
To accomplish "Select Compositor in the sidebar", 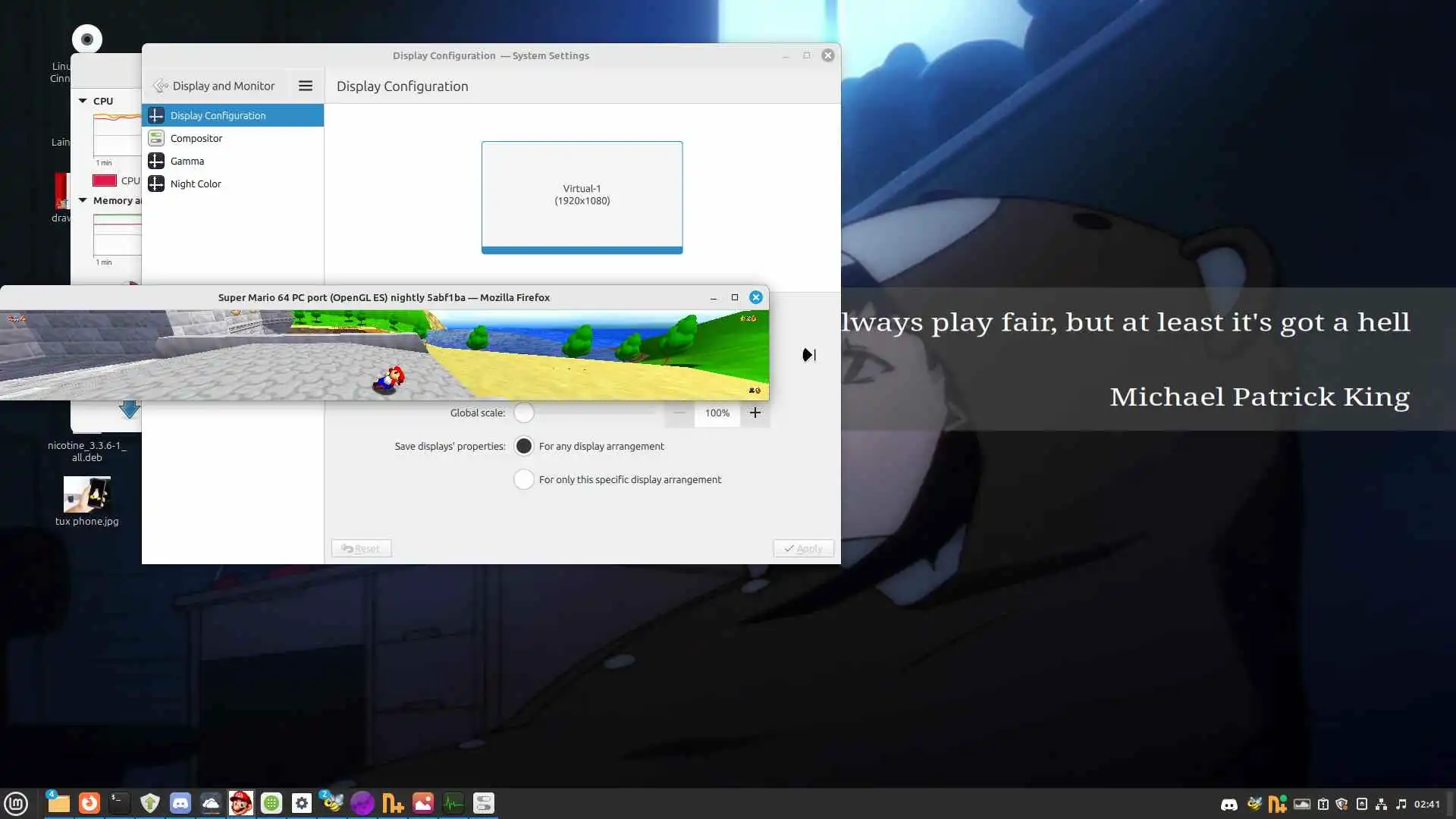I will tap(196, 138).
